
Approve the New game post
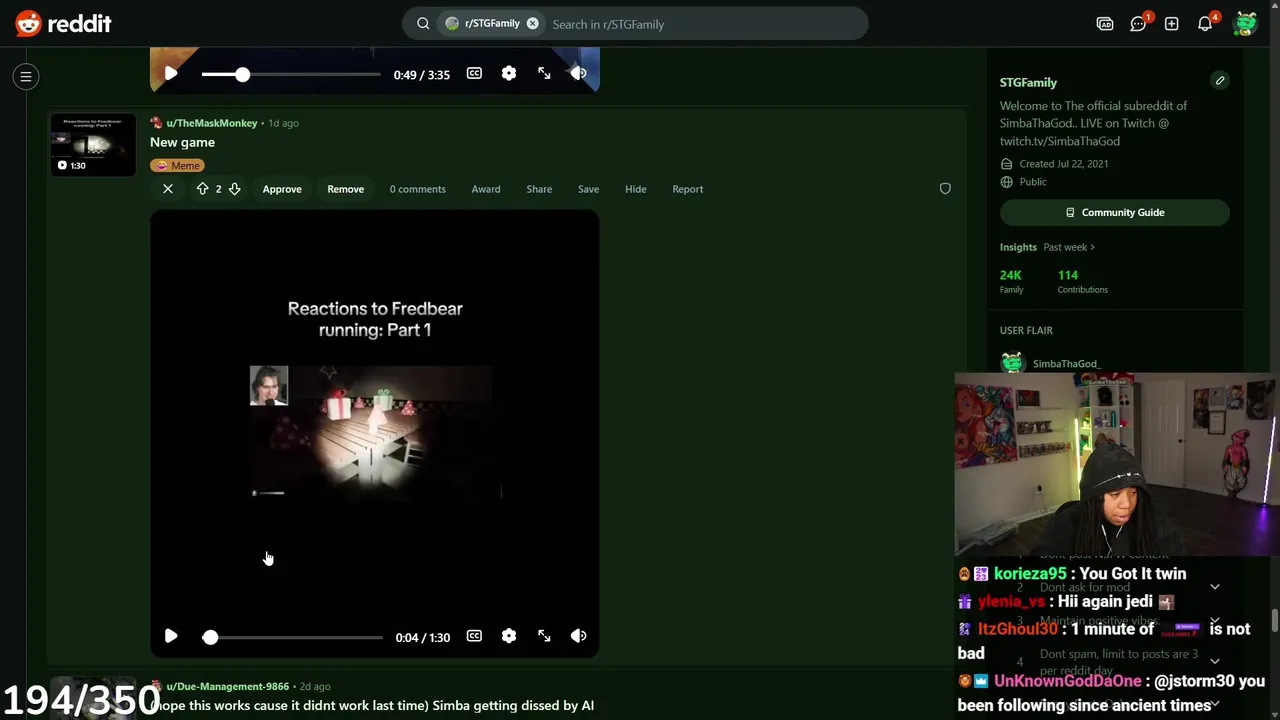[282, 189]
